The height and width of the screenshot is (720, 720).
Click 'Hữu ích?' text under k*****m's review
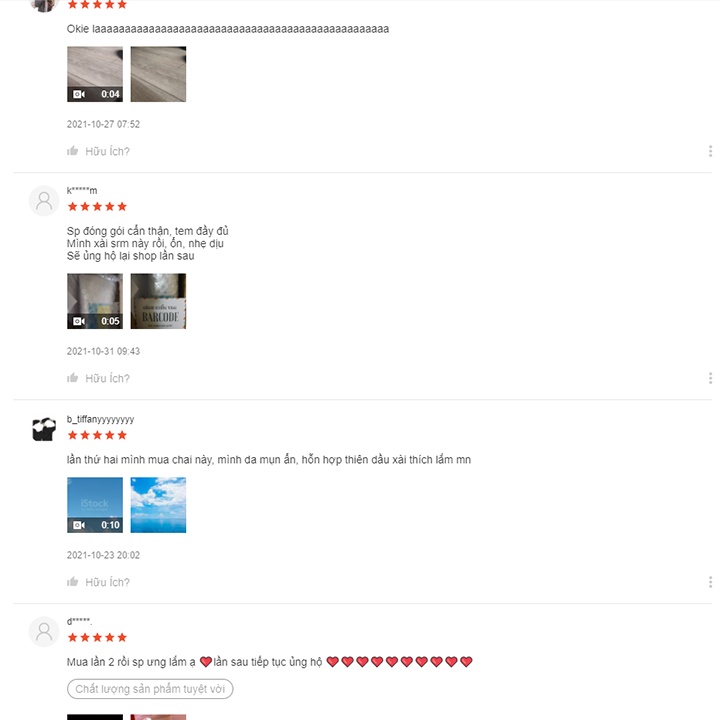point(107,378)
